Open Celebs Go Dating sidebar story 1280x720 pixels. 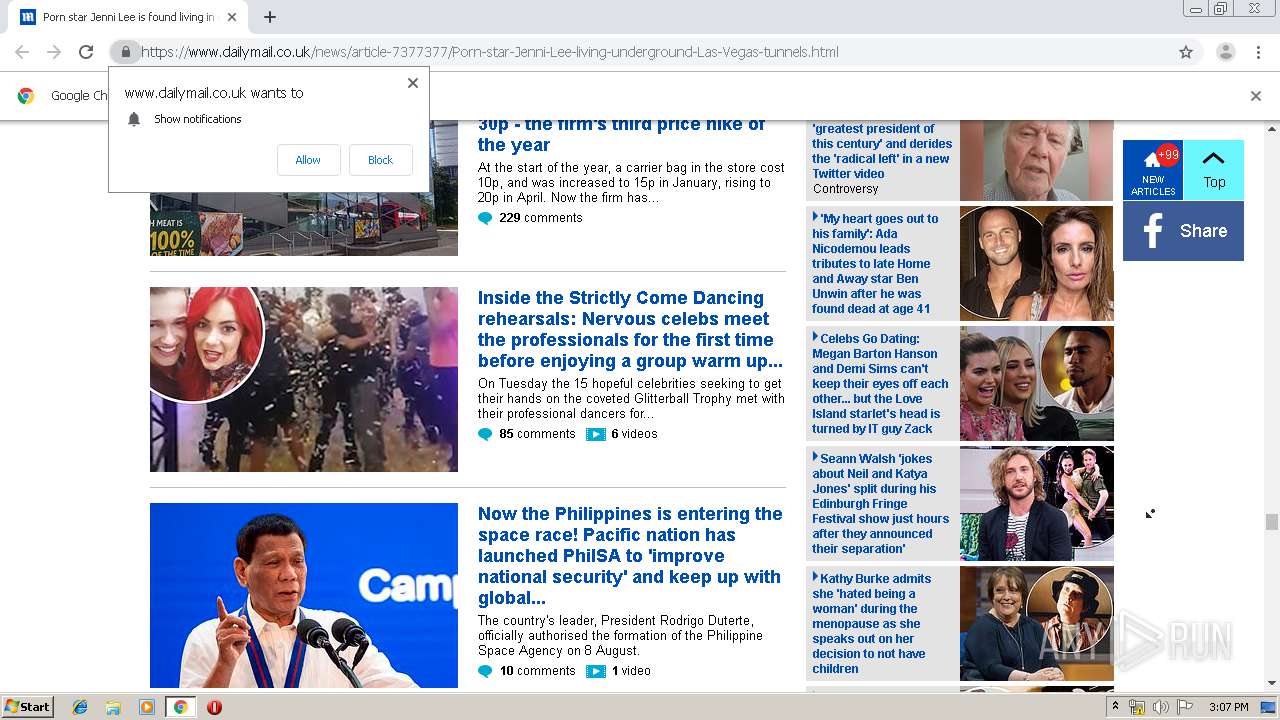880,384
